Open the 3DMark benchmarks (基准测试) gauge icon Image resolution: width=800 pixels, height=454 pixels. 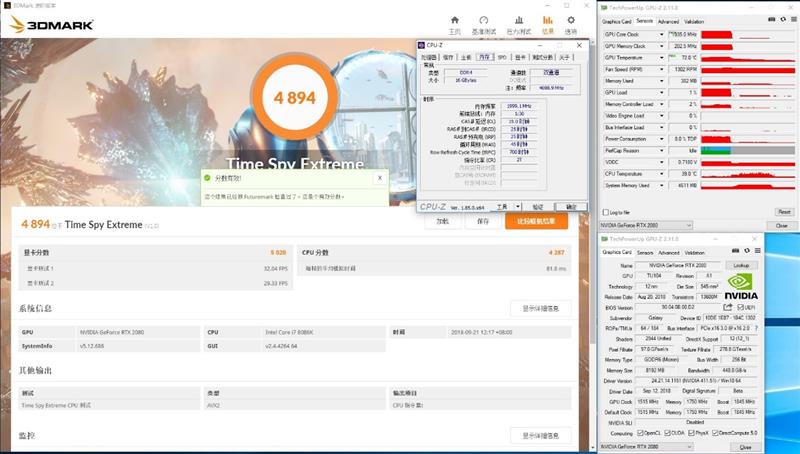click(x=484, y=20)
